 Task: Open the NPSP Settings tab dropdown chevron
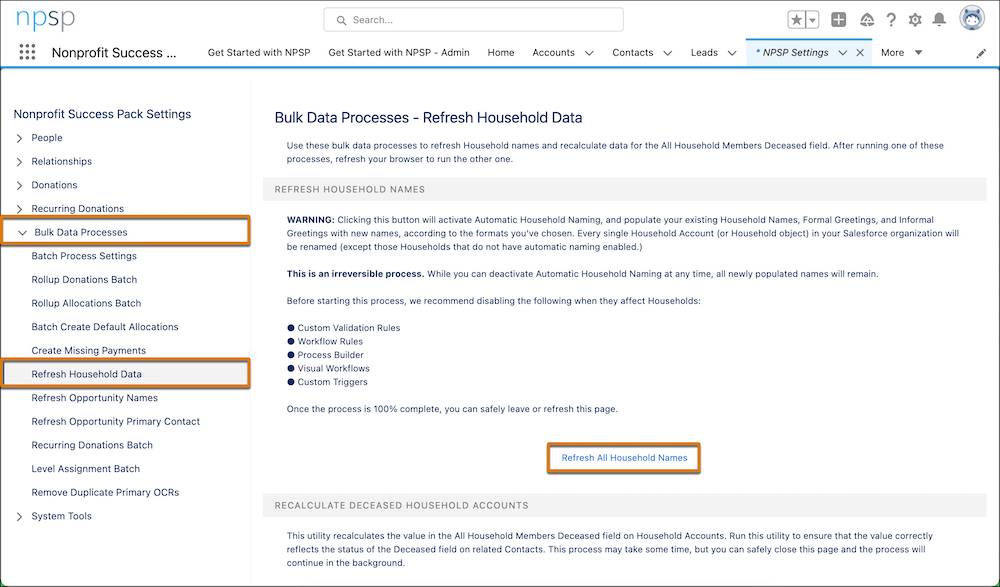(842, 53)
